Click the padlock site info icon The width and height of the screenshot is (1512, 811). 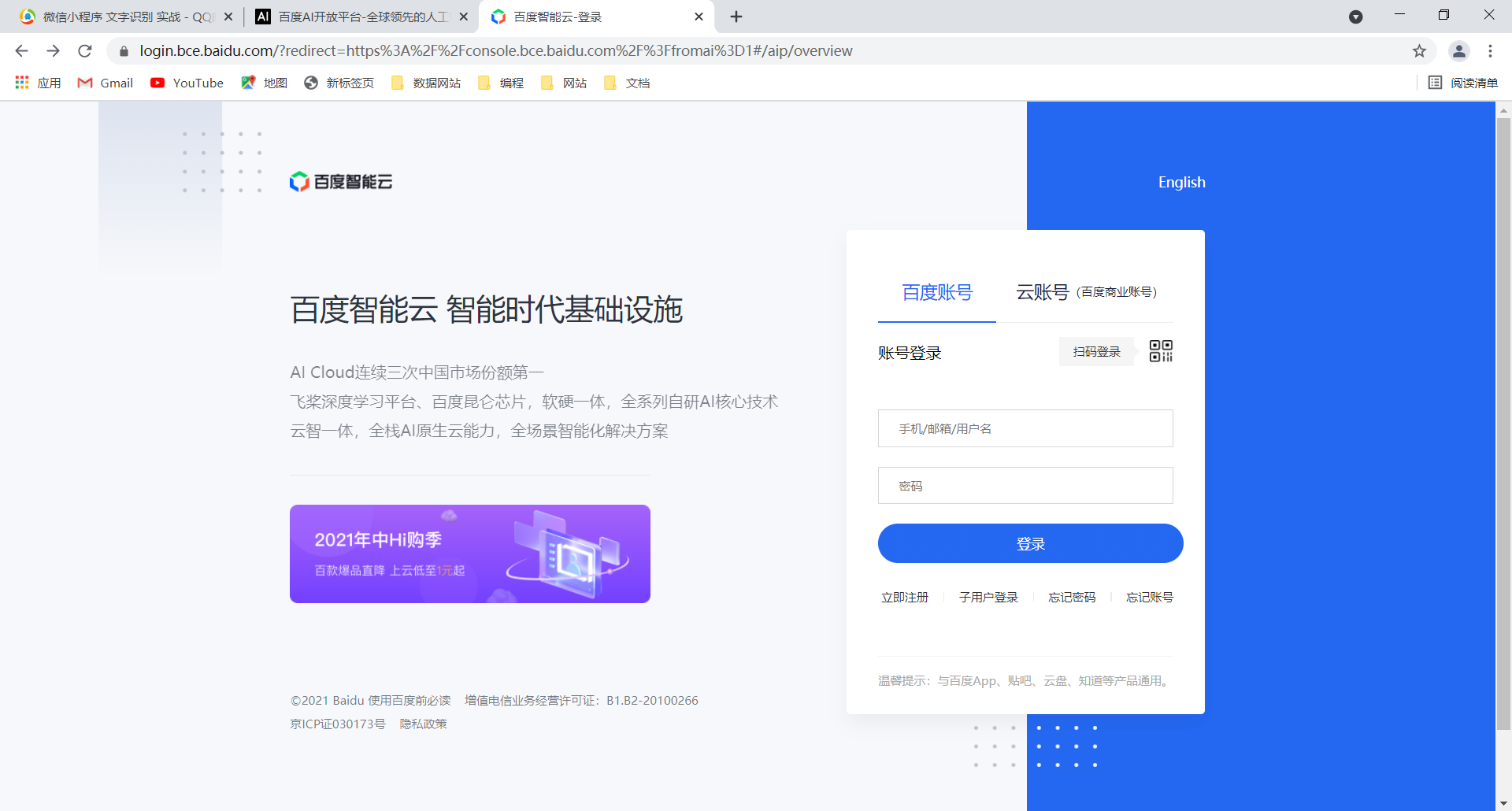124,51
